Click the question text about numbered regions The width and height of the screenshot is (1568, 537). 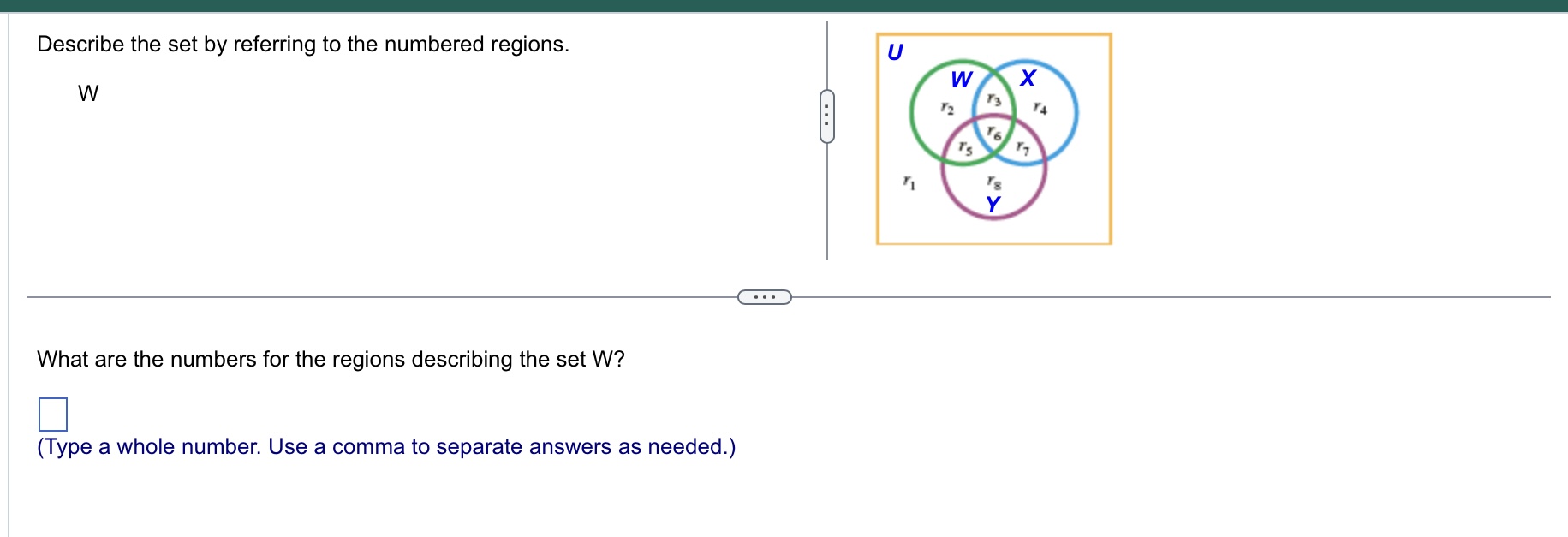click(x=301, y=44)
